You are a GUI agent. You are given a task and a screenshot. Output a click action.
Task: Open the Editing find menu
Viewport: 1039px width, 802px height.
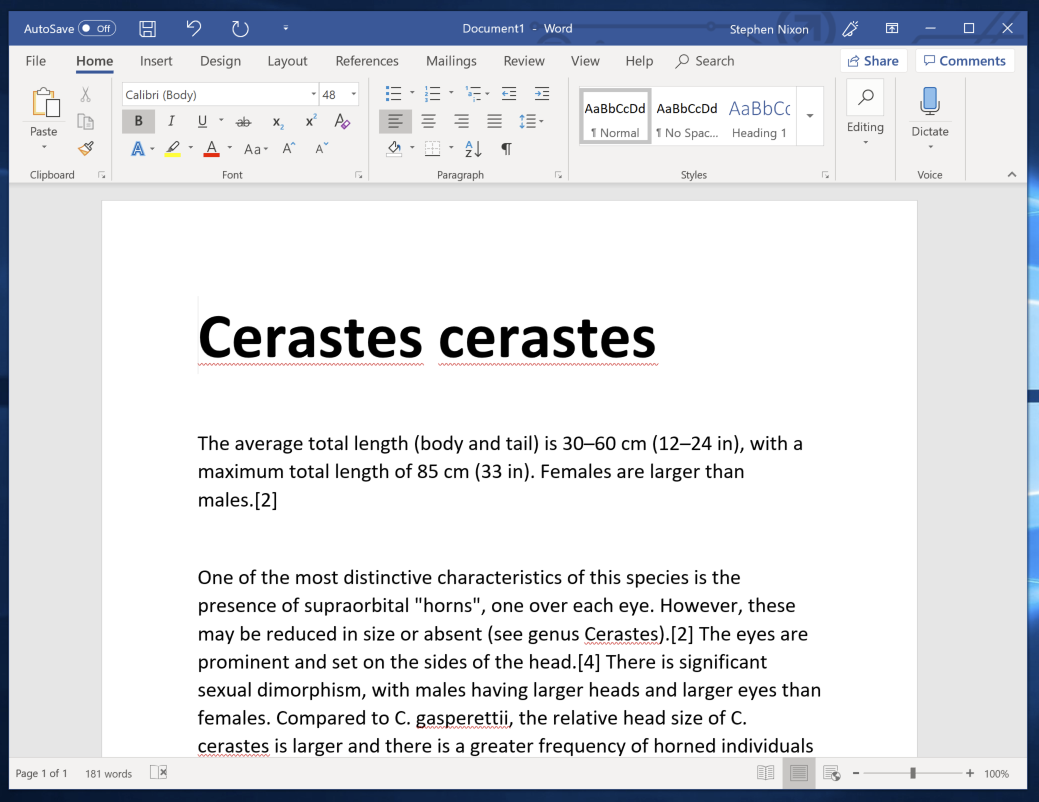pos(865,113)
